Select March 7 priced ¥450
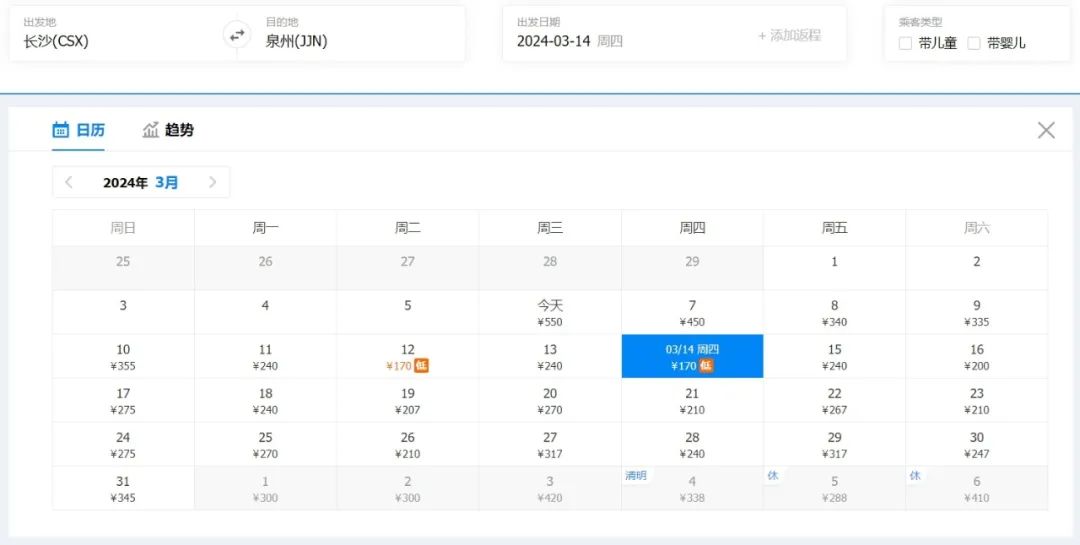1080x545 pixels. pyautogui.click(x=692, y=312)
